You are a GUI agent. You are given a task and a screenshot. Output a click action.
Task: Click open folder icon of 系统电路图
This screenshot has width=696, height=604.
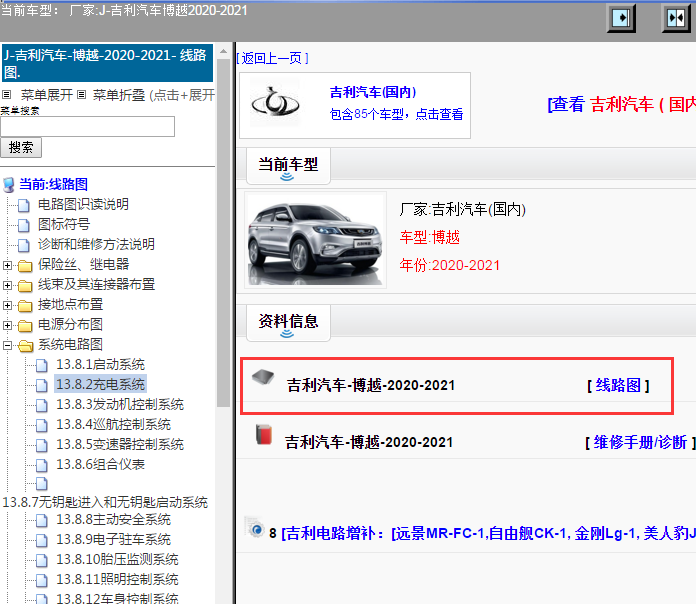[26, 346]
